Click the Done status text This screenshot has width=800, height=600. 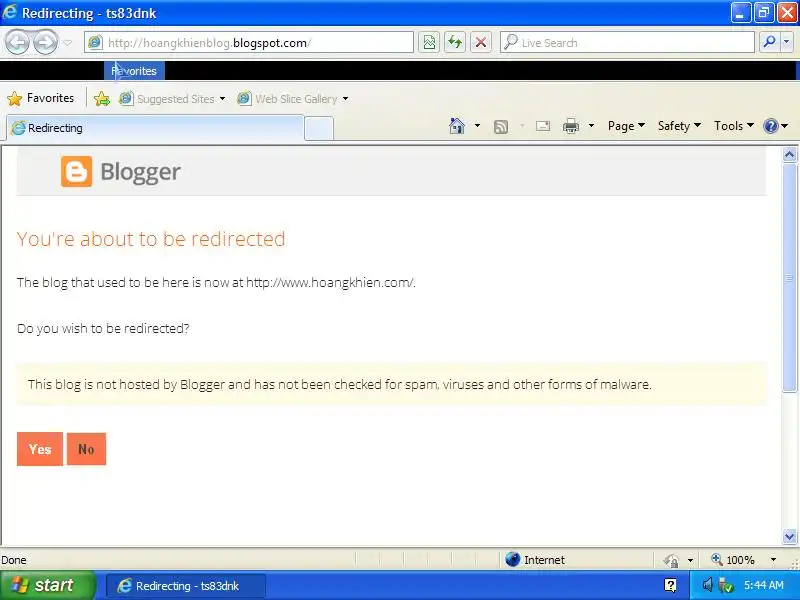14,560
